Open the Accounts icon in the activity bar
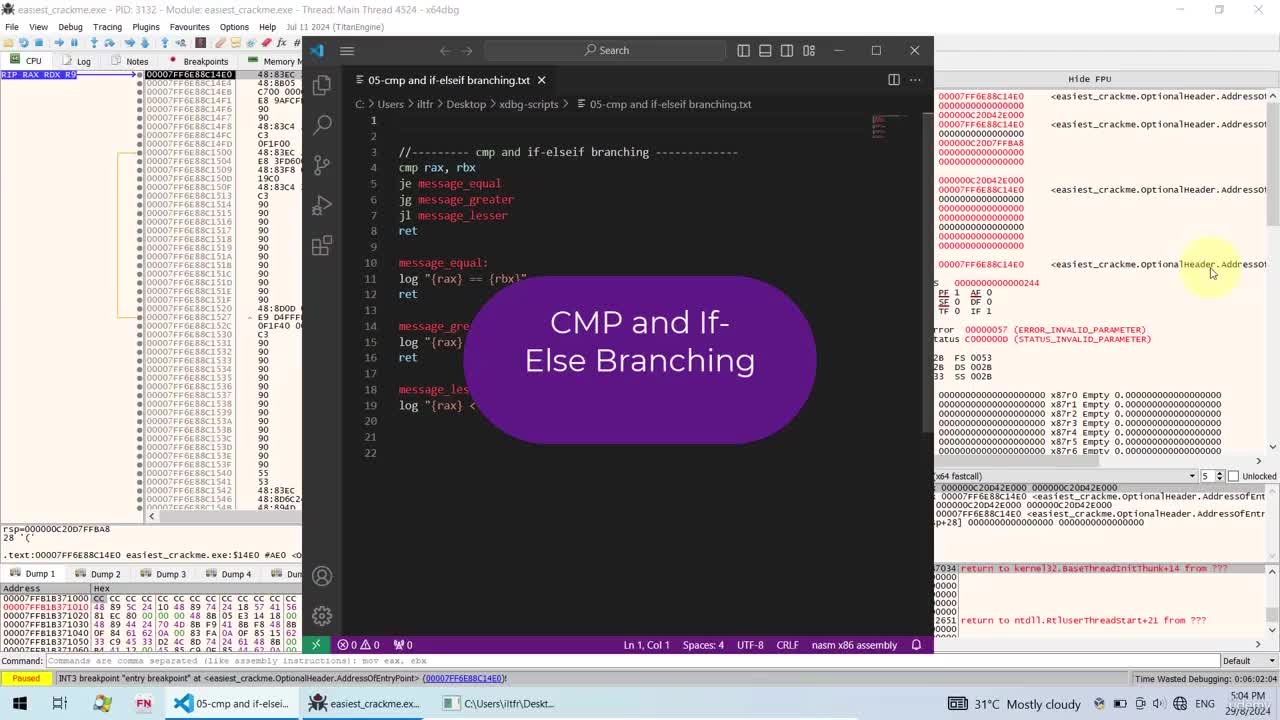Viewport: 1280px width, 720px height. coord(322,576)
